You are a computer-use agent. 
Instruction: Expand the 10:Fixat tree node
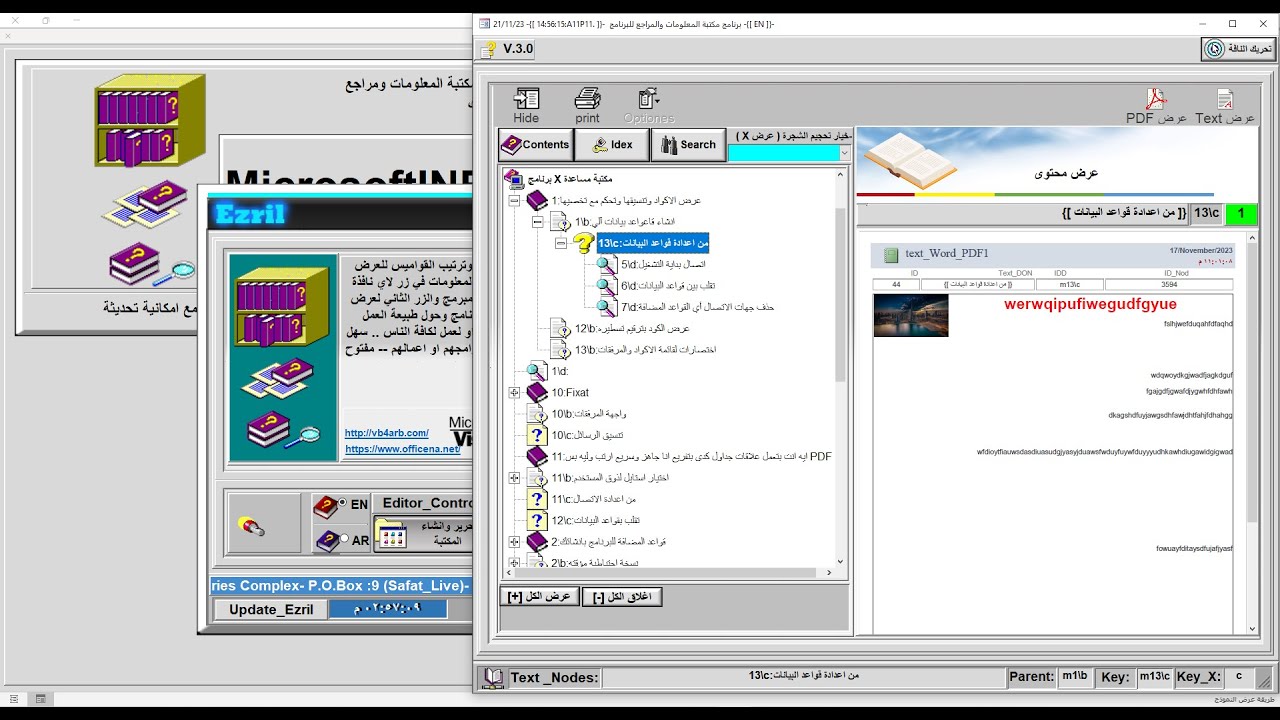(x=515, y=393)
